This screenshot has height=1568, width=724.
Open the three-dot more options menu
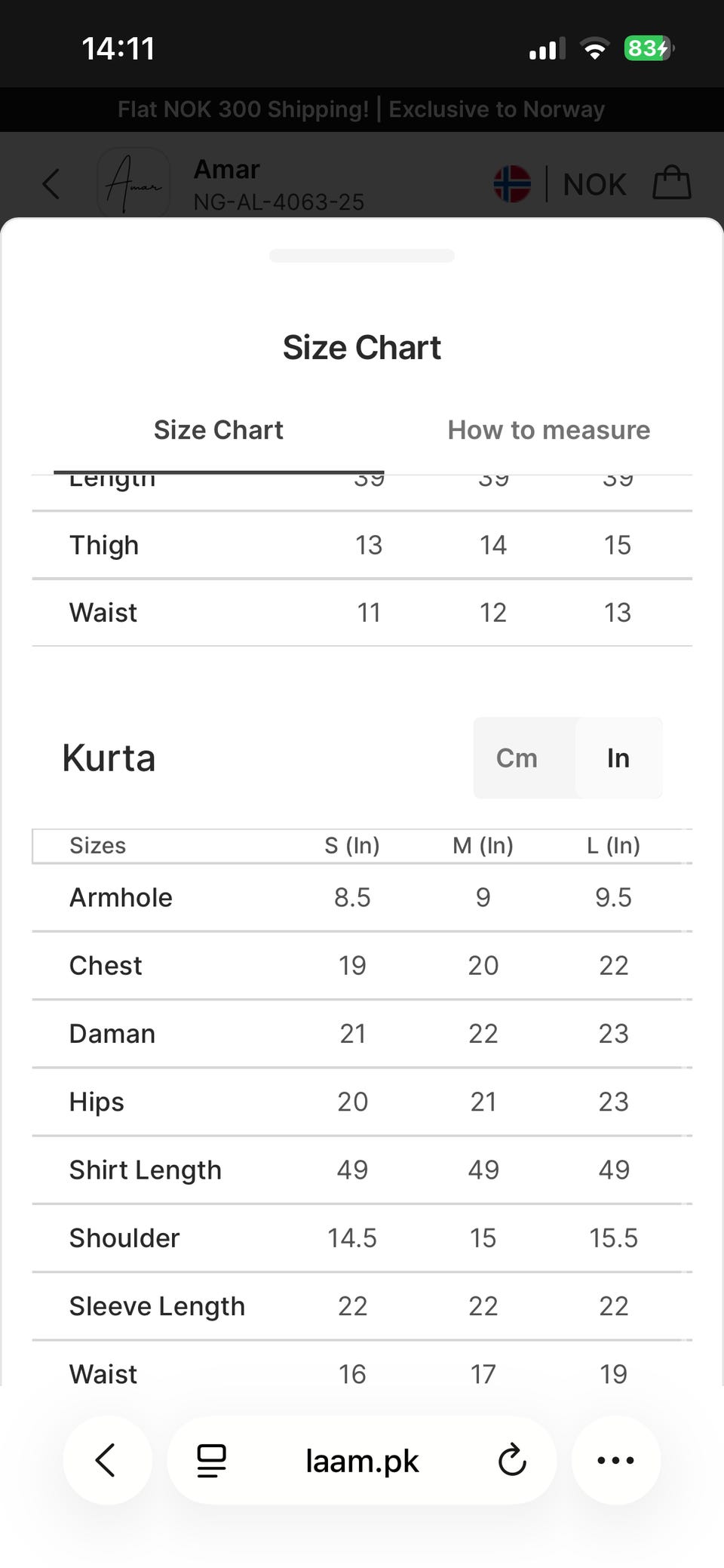(615, 1460)
